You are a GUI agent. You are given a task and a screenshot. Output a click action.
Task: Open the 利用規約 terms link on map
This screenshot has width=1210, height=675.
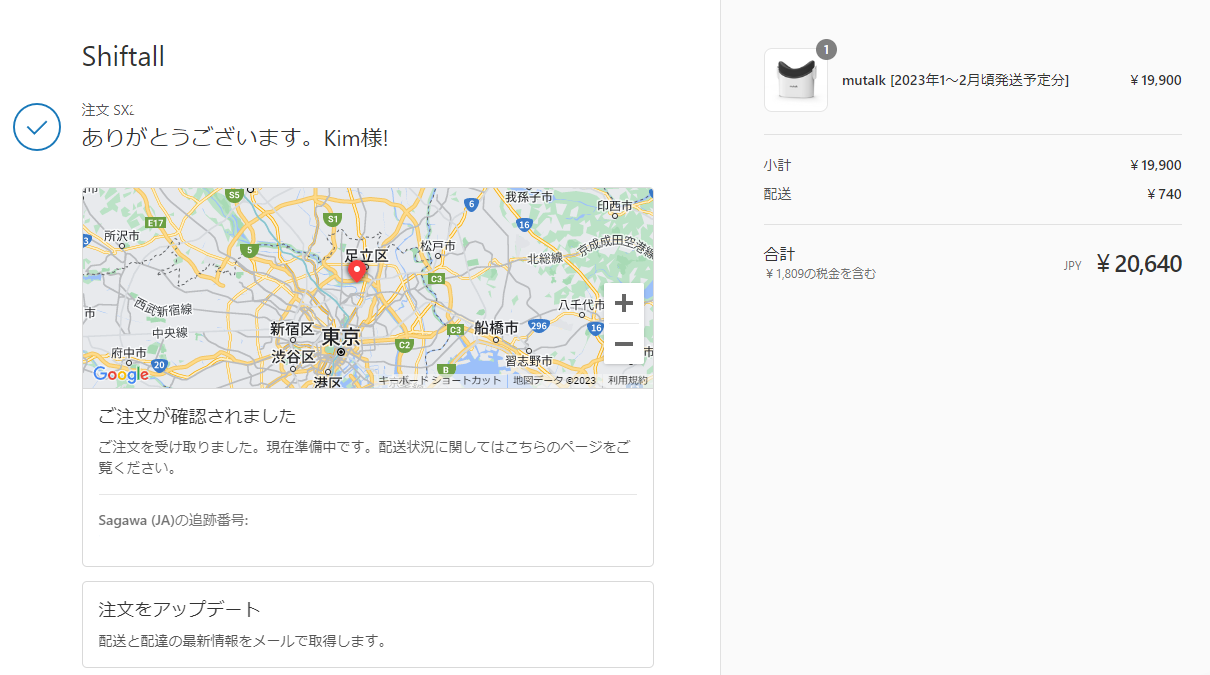click(x=628, y=380)
